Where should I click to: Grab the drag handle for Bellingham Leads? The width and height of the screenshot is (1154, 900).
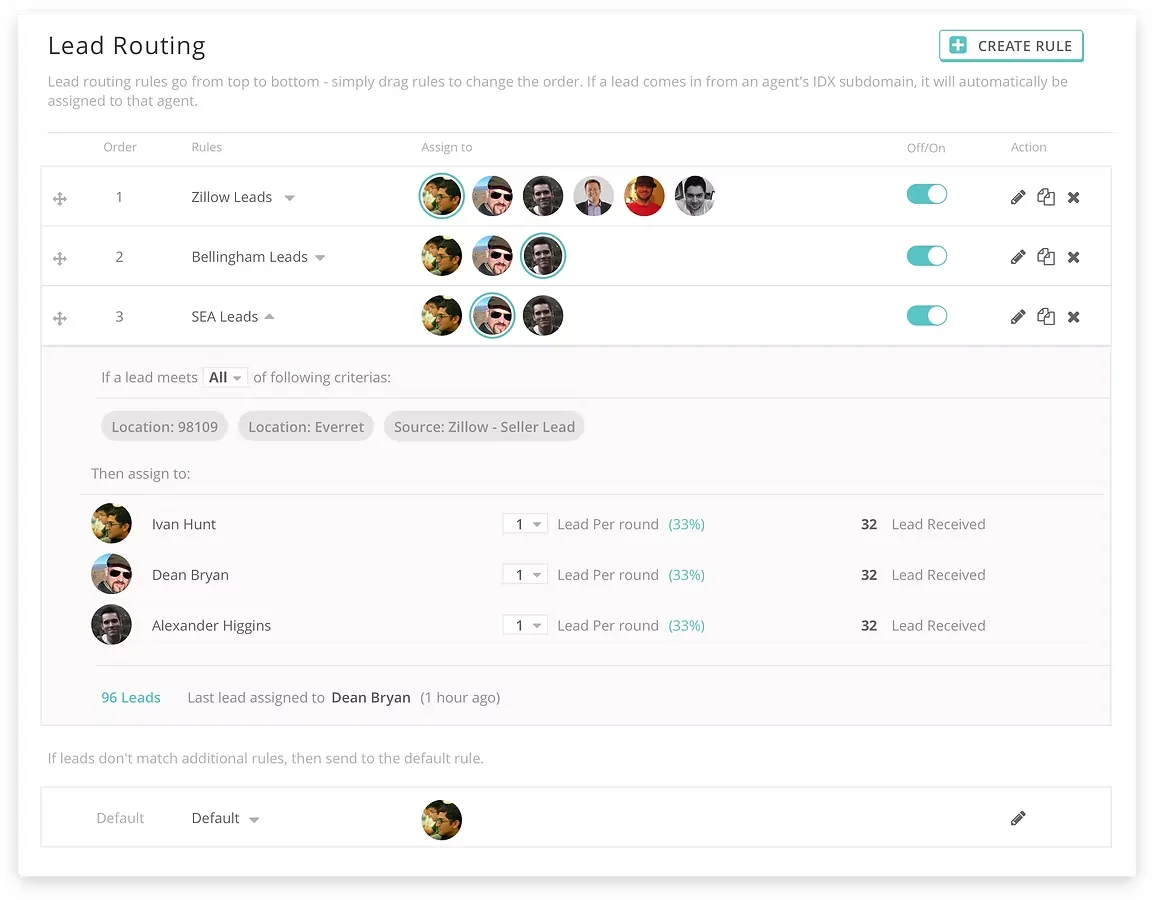point(60,258)
